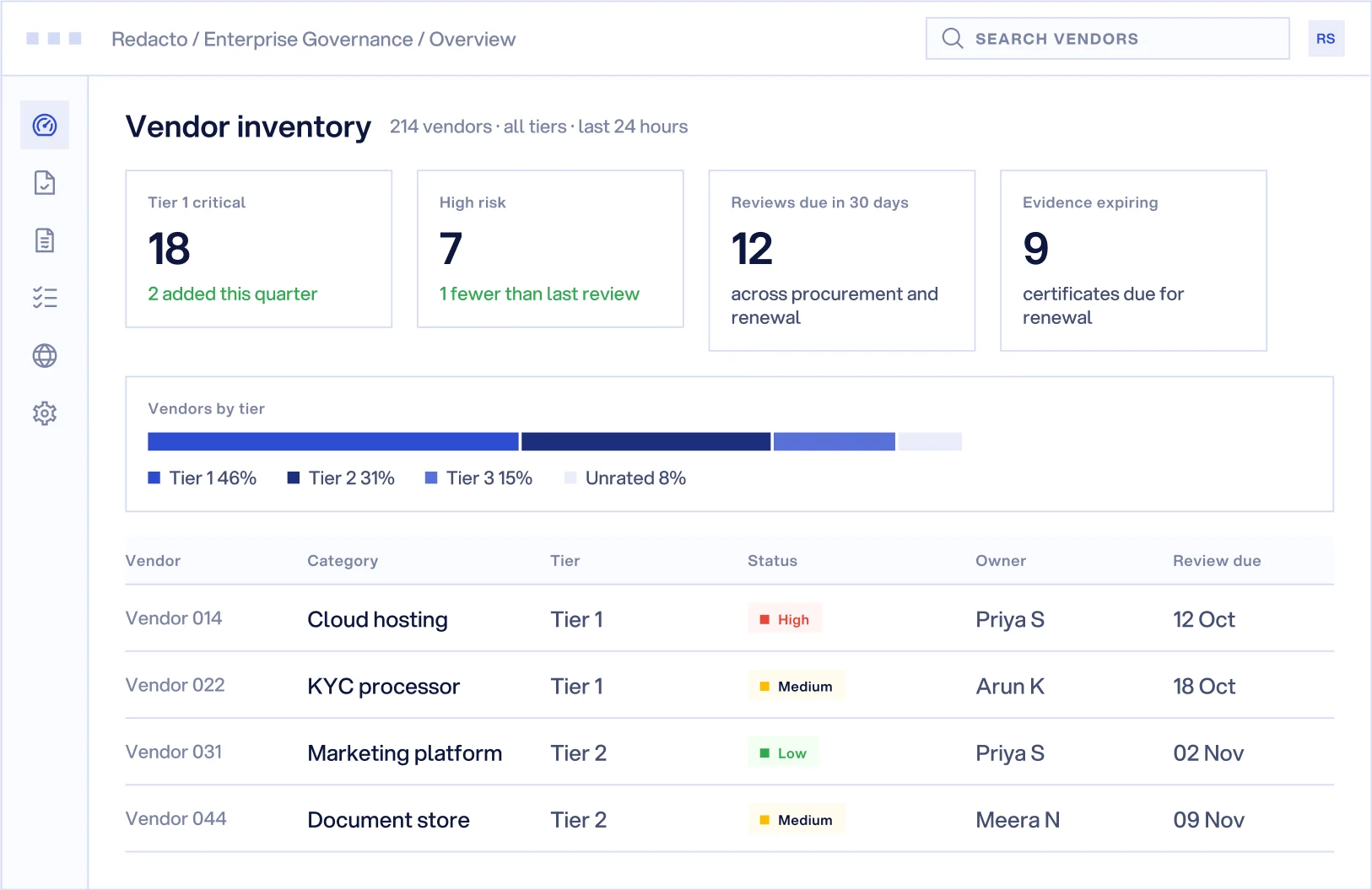The image size is (1372, 890).
Task: Open the text document icon in sidebar
Action: point(45,240)
